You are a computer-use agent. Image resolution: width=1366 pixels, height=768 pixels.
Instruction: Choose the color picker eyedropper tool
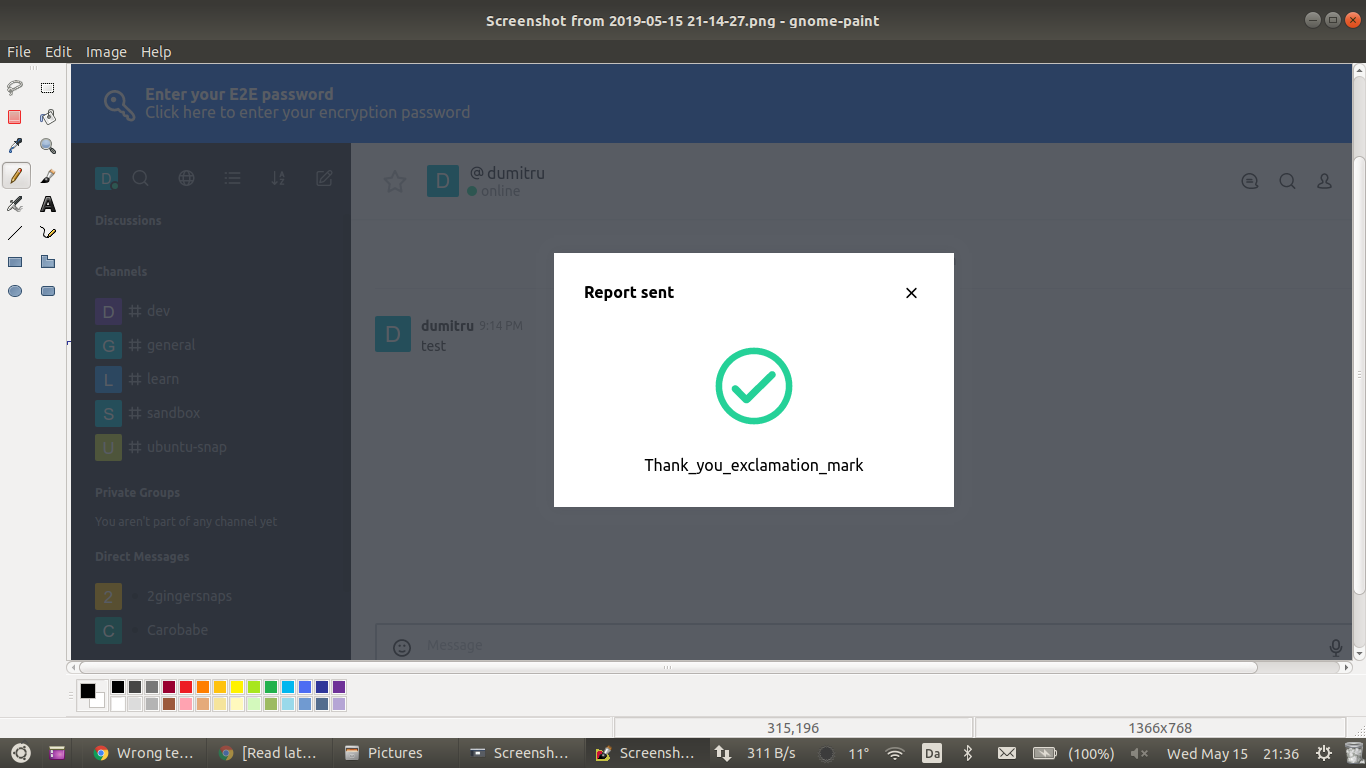pyautogui.click(x=15, y=146)
